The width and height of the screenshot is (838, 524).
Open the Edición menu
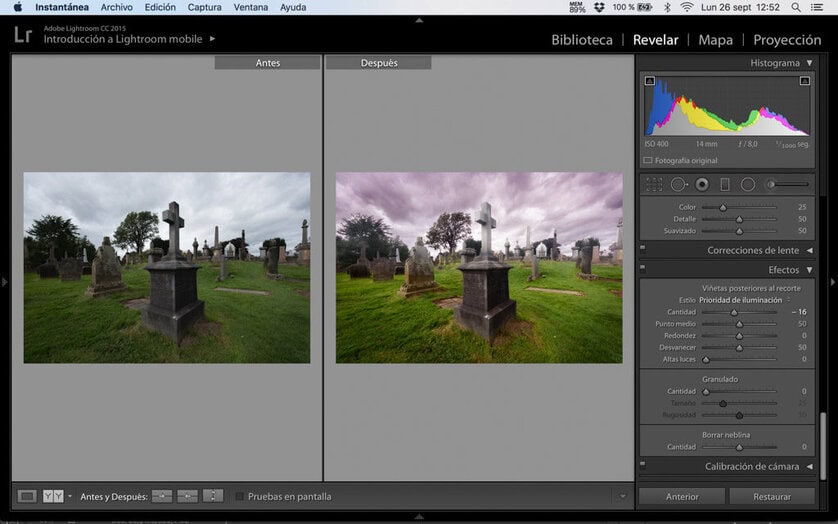(x=160, y=7)
